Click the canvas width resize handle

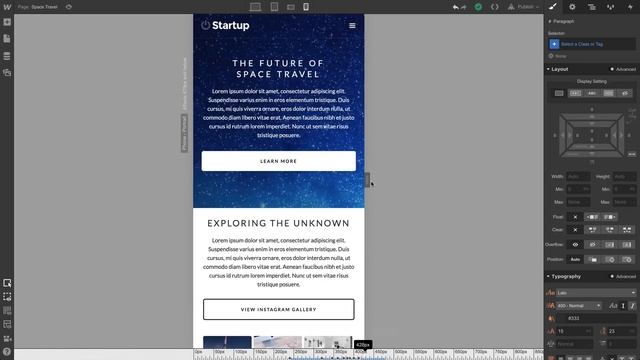(367, 180)
